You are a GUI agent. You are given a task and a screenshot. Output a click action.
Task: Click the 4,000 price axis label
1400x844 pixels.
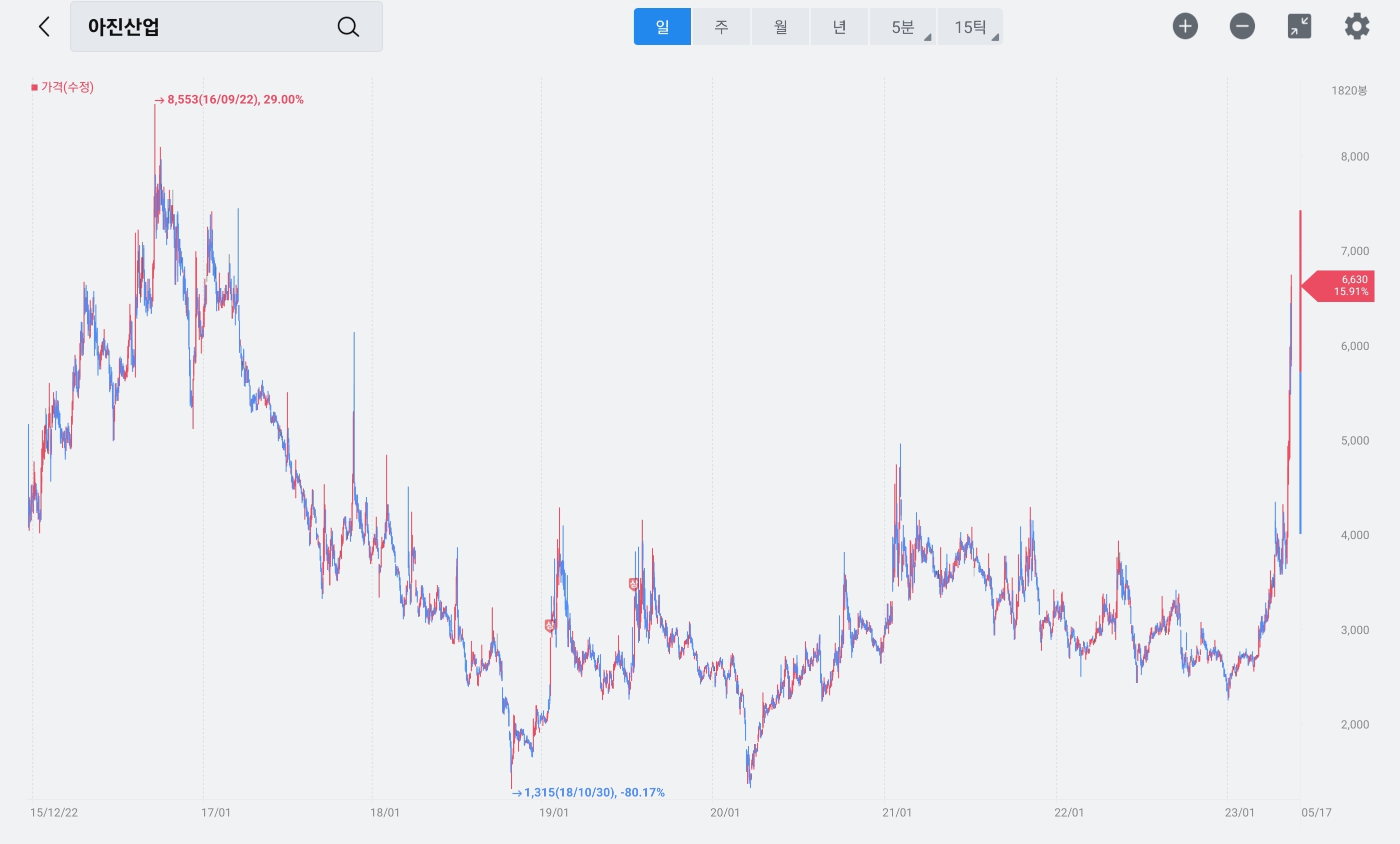coord(1354,534)
